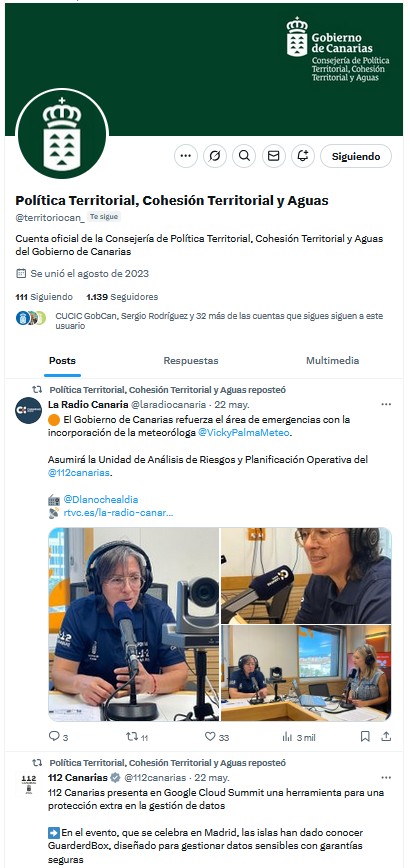The image size is (410, 868).
Task: Click the Grok circle-slash profile icon
Action: click(x=215, y=156)
